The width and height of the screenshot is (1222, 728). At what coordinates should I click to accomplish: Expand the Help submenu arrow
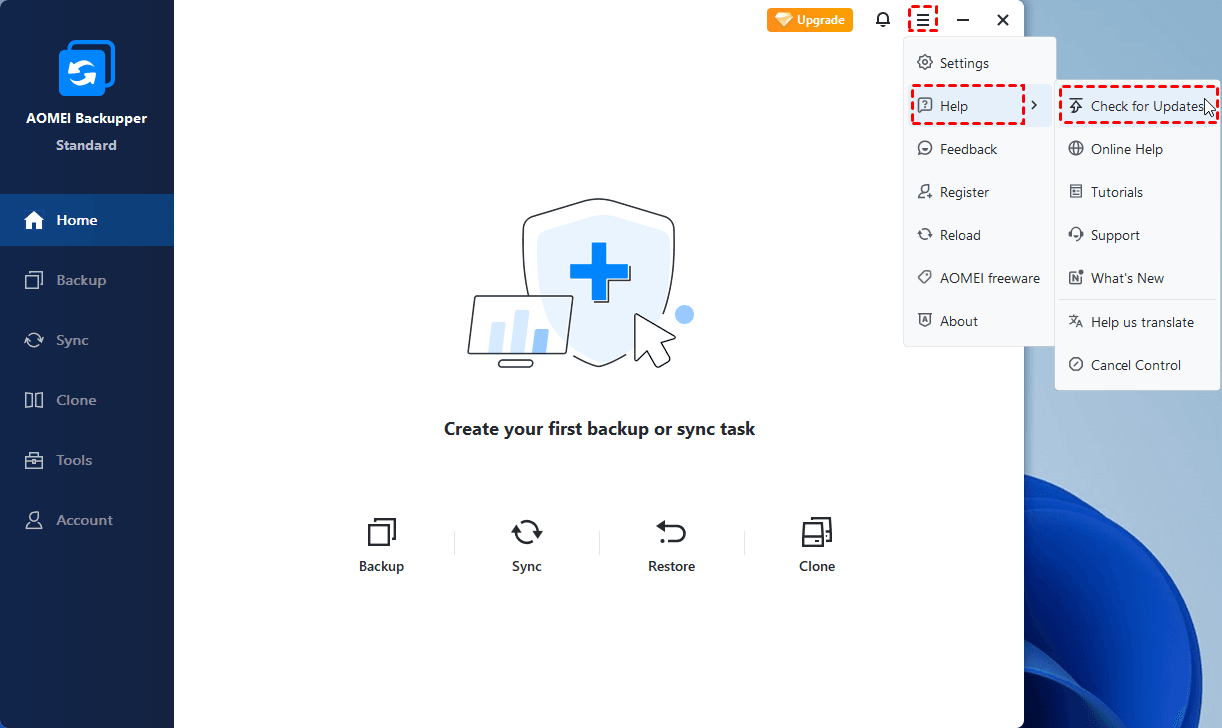pos(1035,106)
